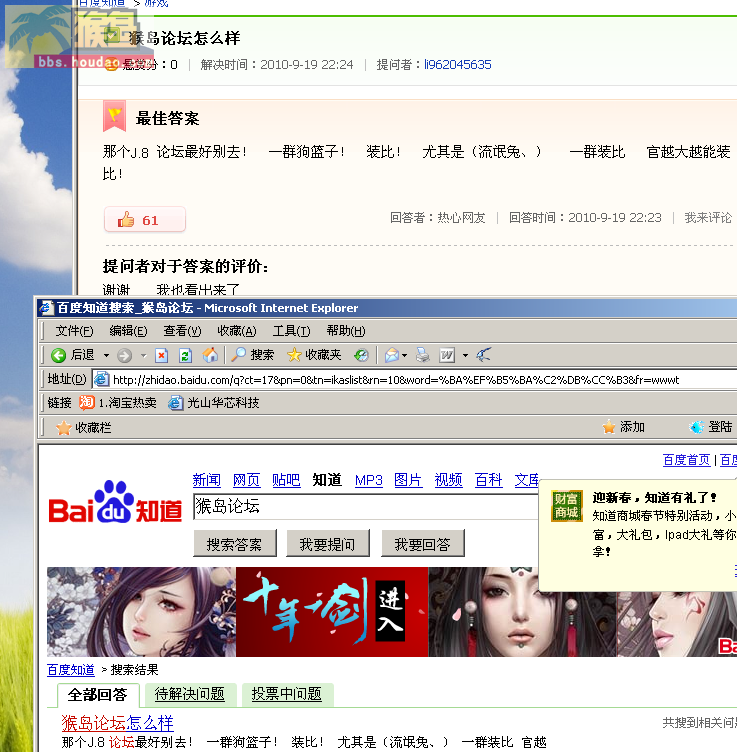Click 我来评论 in the answer page
Image resolution: width=737 pixels, height=752 pixels.
[708, 218]
